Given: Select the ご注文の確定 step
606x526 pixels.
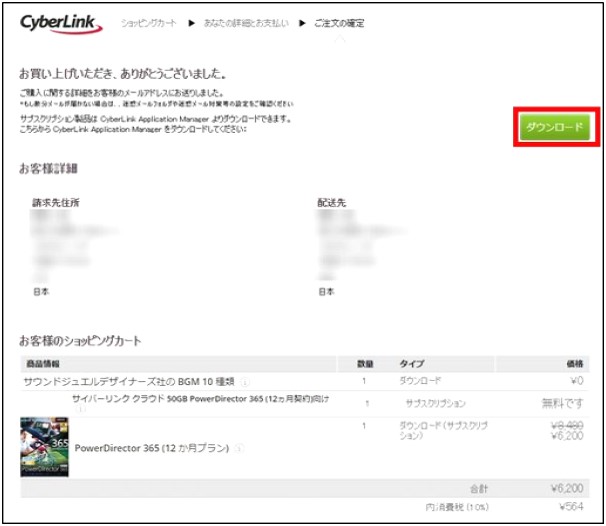Looking at the screenshot, I should pyautogui.click(x=339, y=23).
